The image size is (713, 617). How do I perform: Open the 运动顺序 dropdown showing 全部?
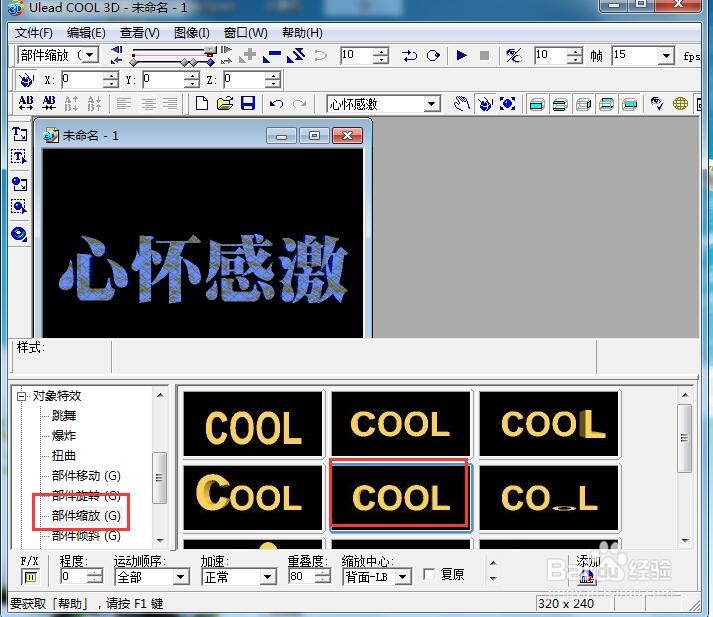(x=181, y=577)
